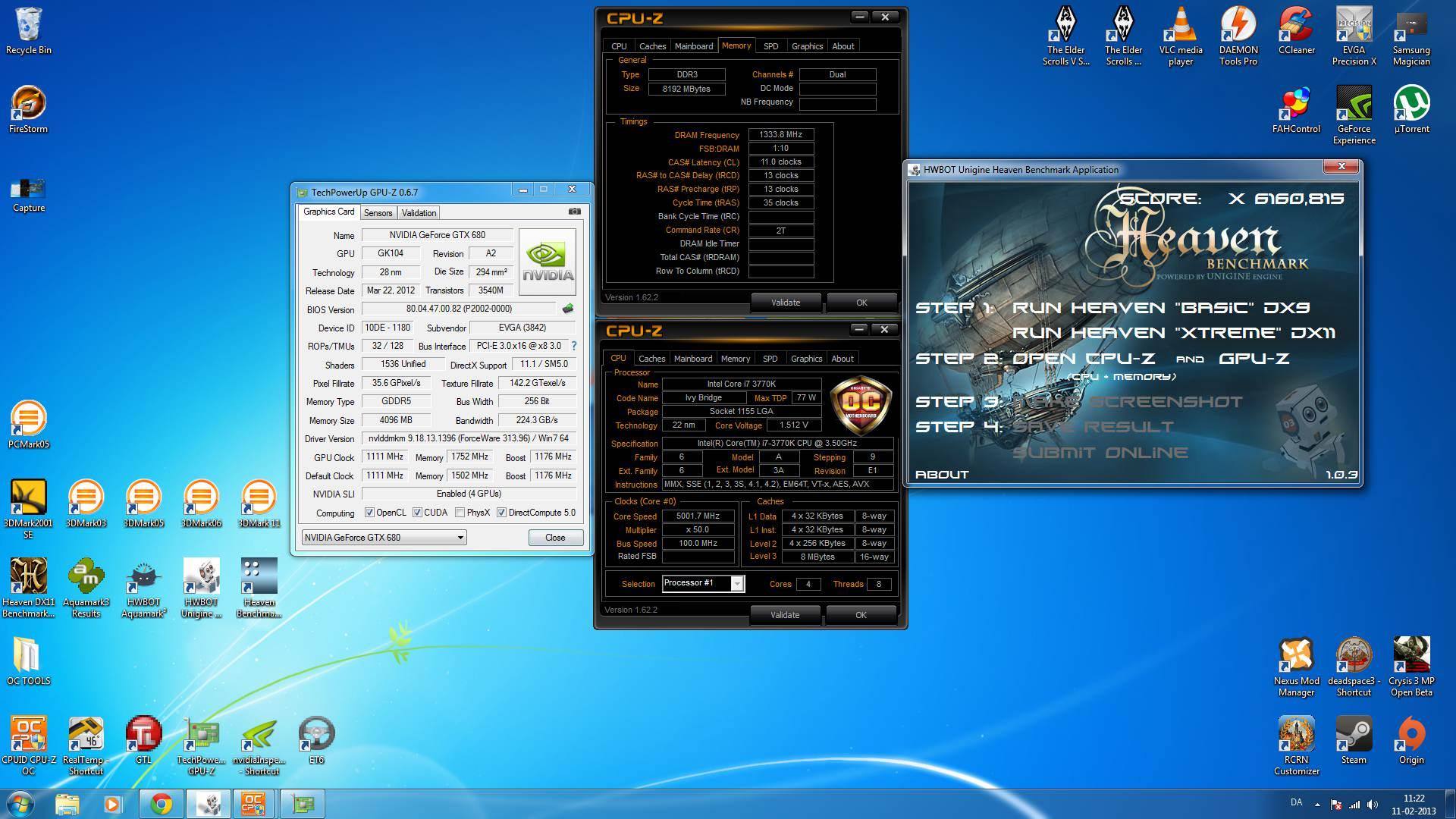Open Heaven DX11 Benchmark desktop icon
Screen dimensions: 1456x819
click(29, 588)
